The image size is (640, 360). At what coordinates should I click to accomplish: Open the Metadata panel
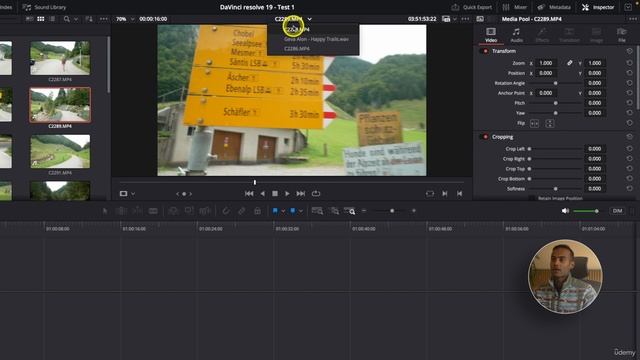click(x=554, y=7)
